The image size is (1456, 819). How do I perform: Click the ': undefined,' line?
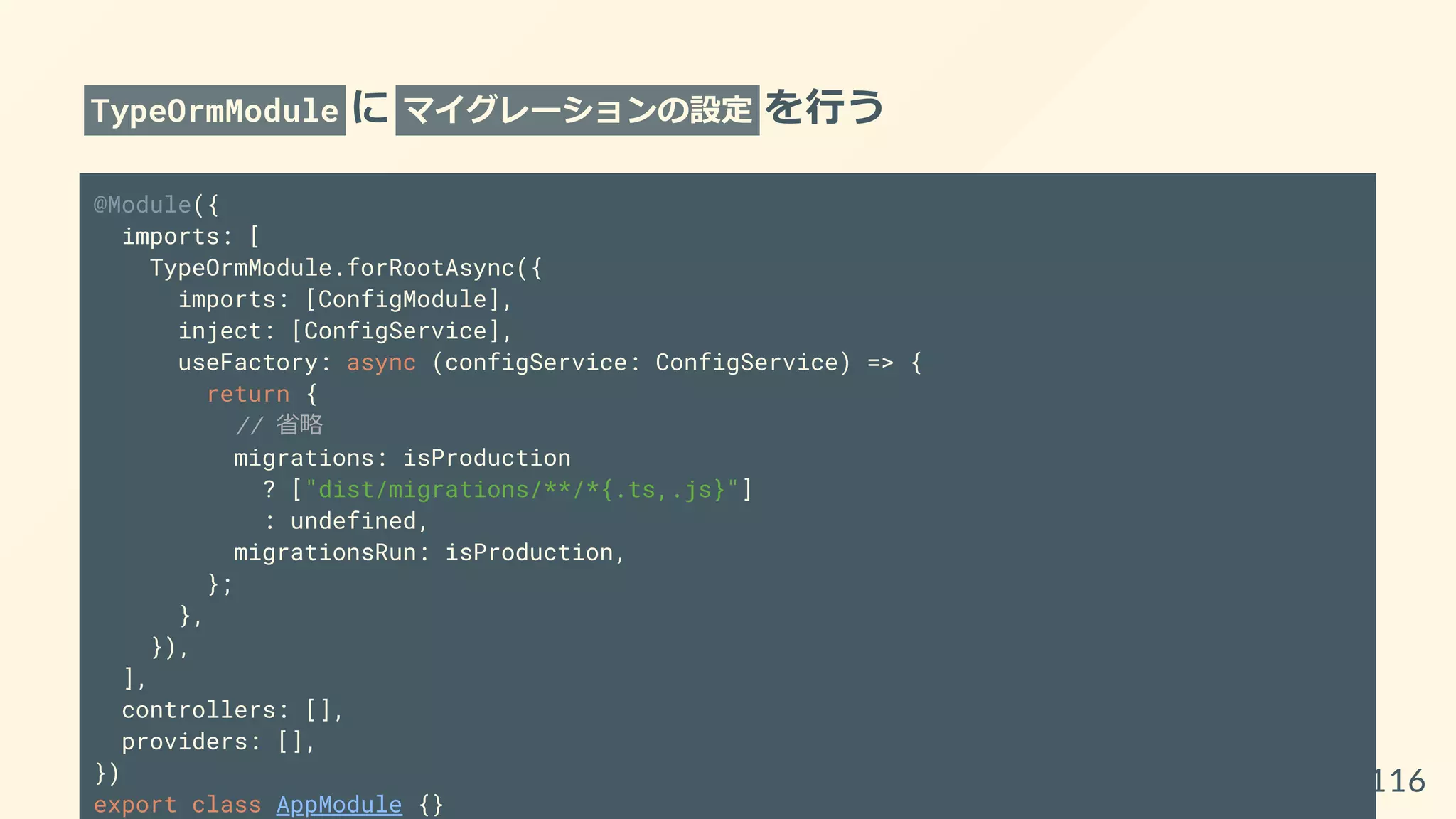click(x=346, y=520)
